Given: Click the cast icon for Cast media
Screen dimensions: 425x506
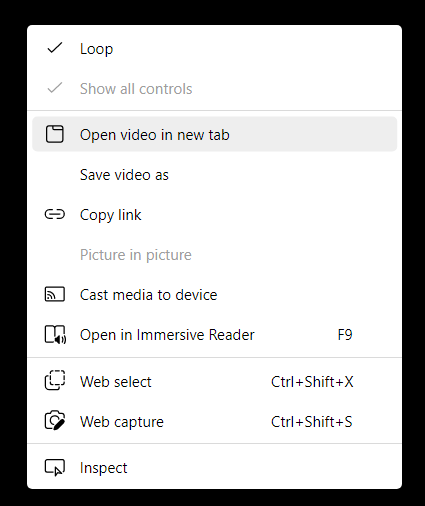Looking at the screenshot, I should tap(55, 294).
